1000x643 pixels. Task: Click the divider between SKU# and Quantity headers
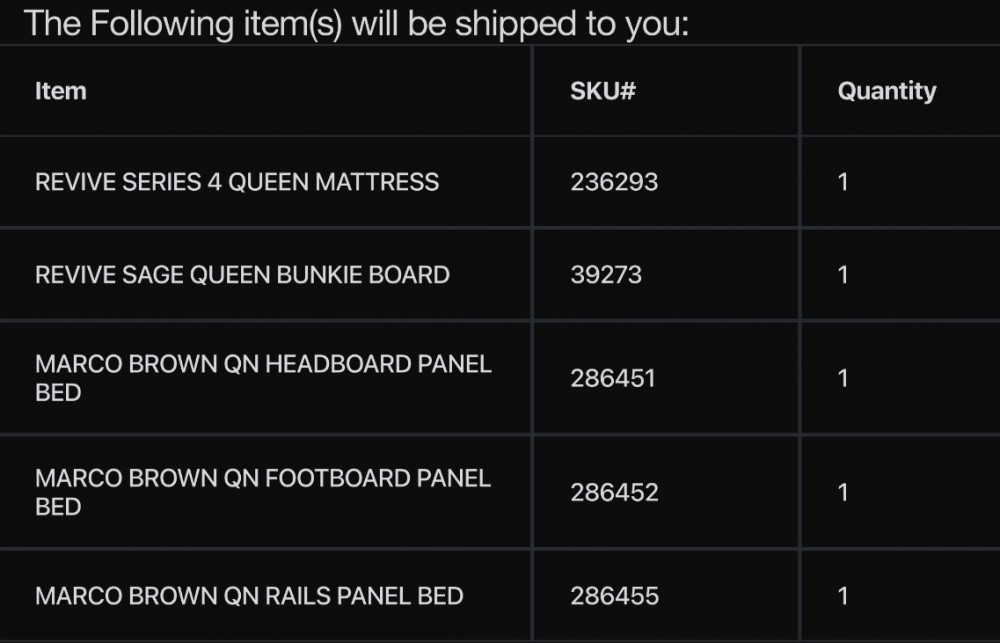800,91
